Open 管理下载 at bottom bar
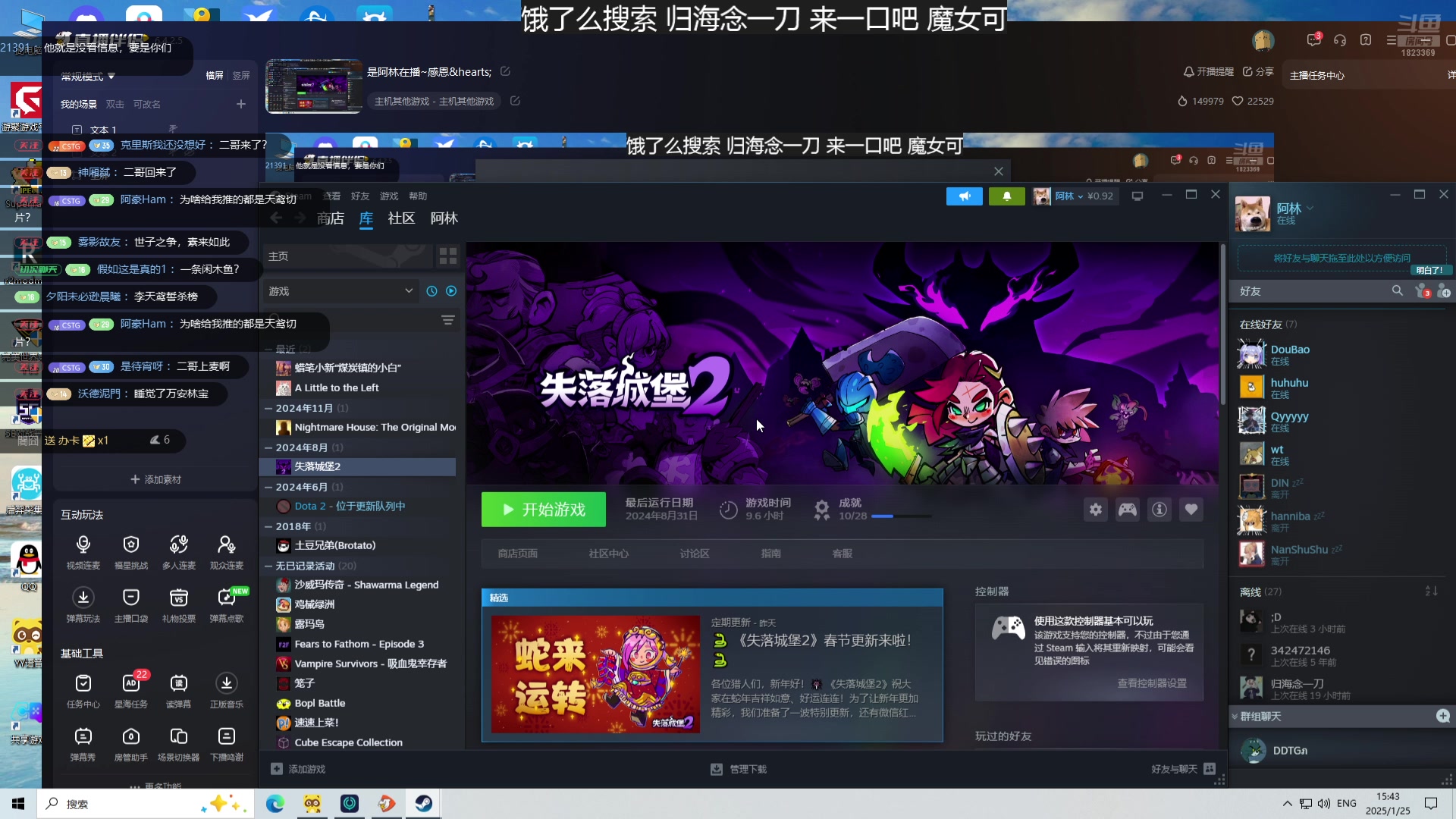 click(x=739, y=769)
